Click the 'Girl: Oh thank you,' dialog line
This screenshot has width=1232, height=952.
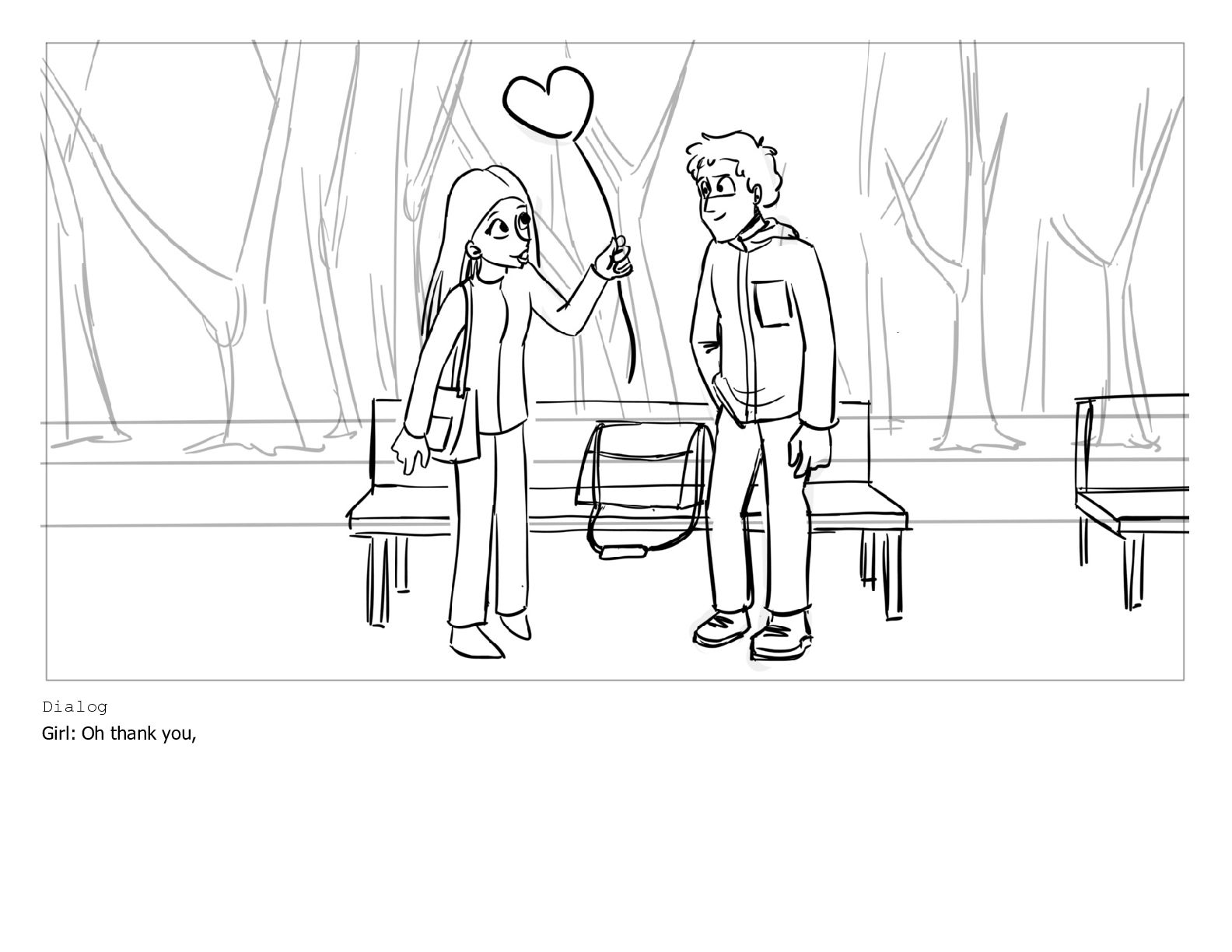[119, 733]
